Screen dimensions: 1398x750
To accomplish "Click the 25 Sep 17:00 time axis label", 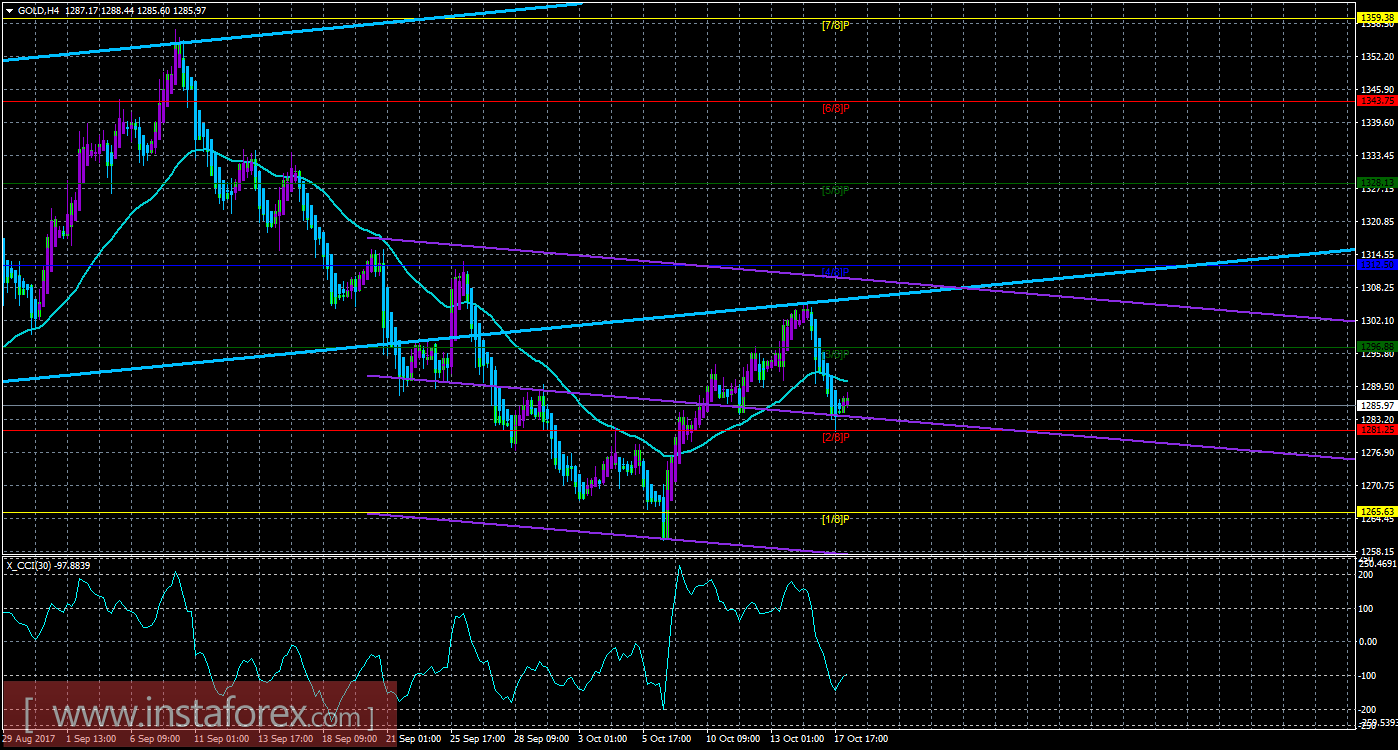I will [480, 739].
